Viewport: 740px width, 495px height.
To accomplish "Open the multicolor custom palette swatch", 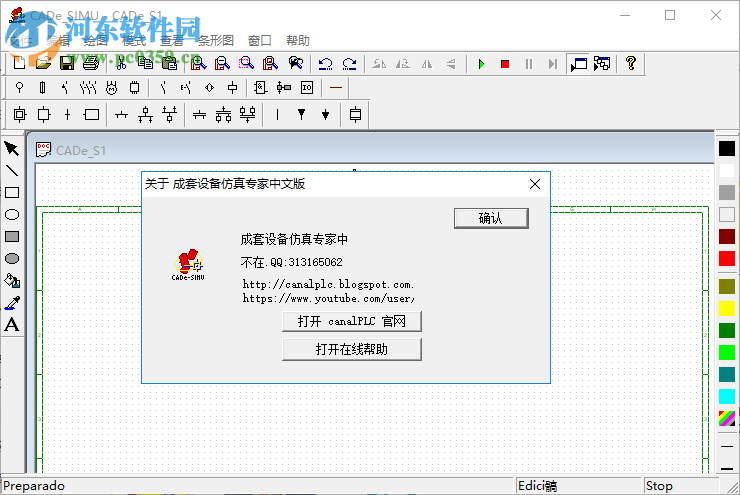I will pyautogui.click(x=727, y=419).
